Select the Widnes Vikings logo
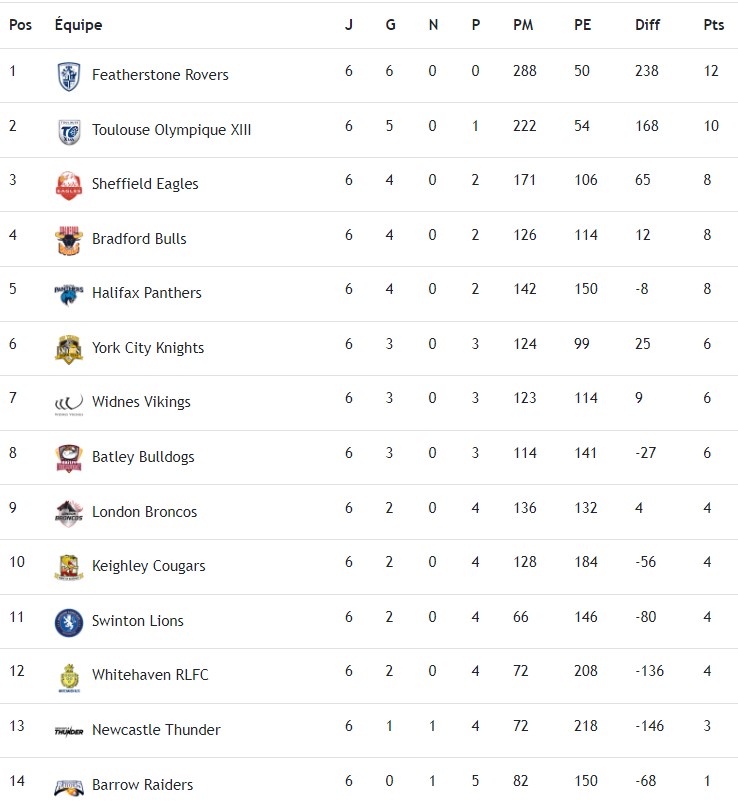738x808 pixels. [68, 403]
